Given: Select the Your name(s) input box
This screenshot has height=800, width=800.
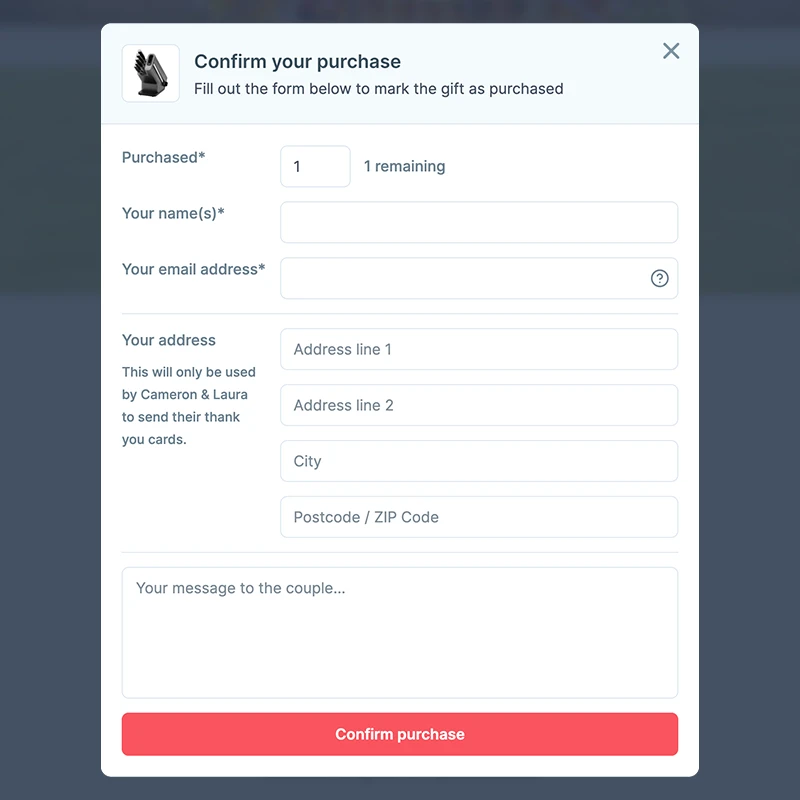Looking at the screenshot, I should [x=478, y=222].
